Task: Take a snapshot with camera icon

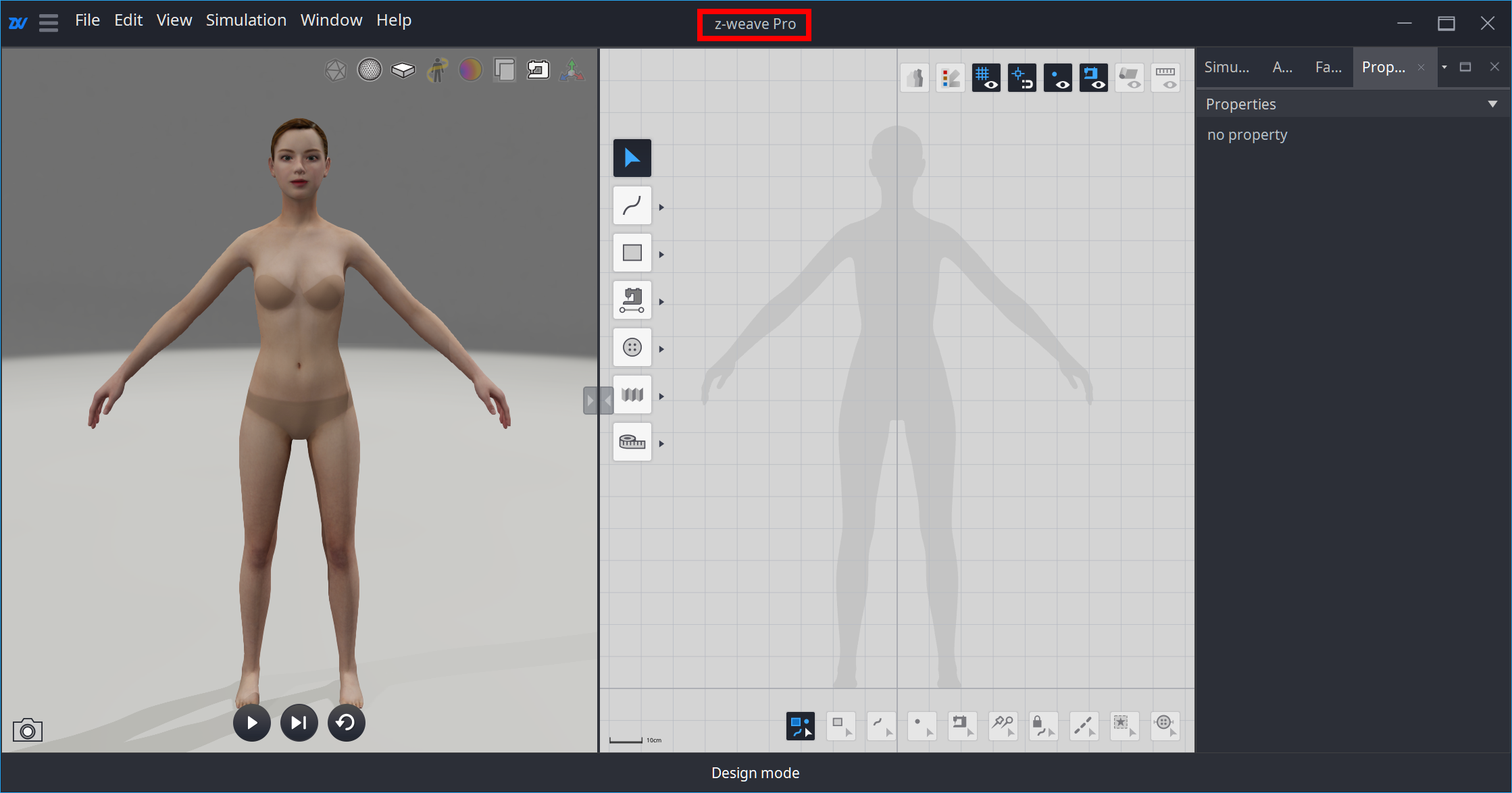Action: pos(28,730)
